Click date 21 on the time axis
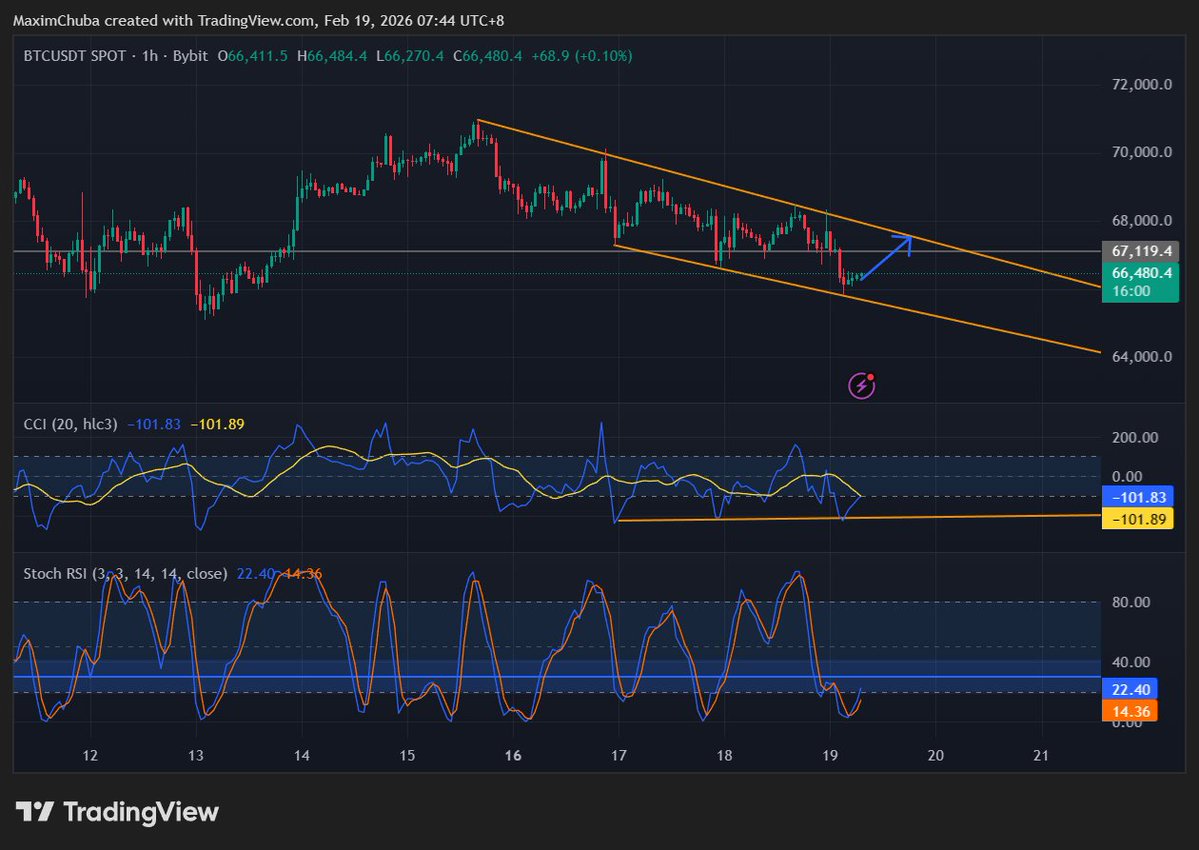This screenshot has height=850, width=1199. click(x=1041, y=755)
